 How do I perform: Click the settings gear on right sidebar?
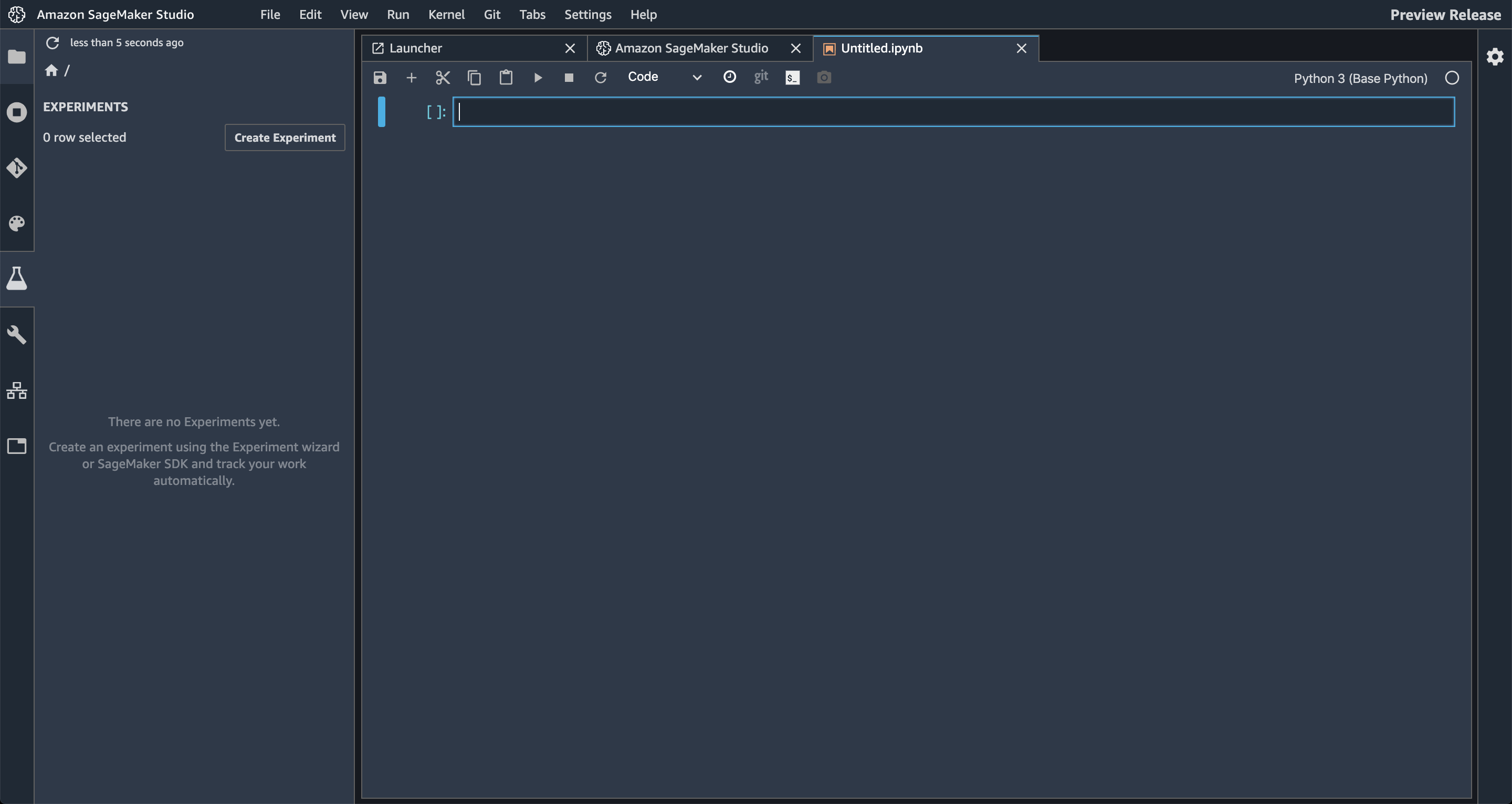tap(1494, 57)
